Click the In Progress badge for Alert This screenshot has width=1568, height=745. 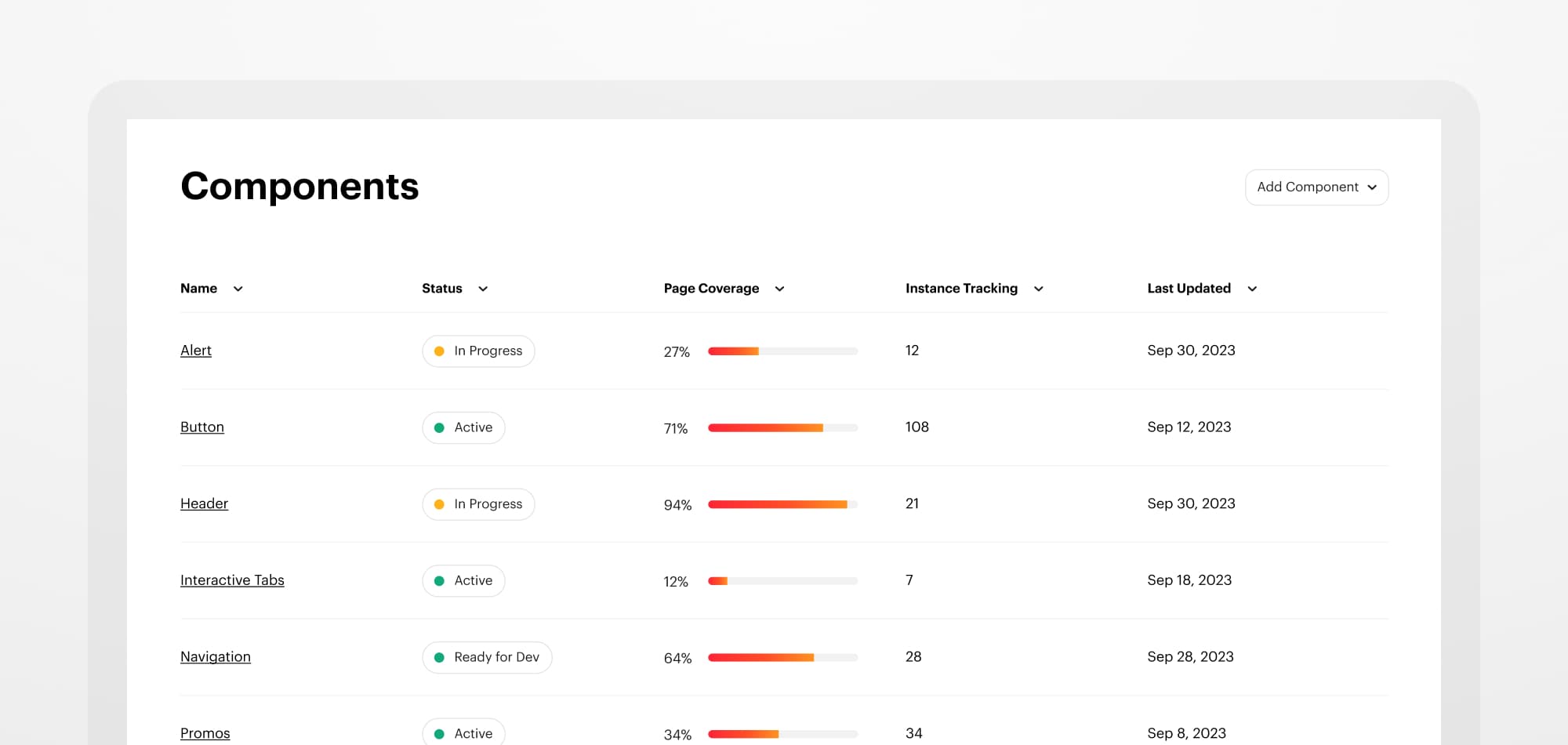[x=478, y=351]
